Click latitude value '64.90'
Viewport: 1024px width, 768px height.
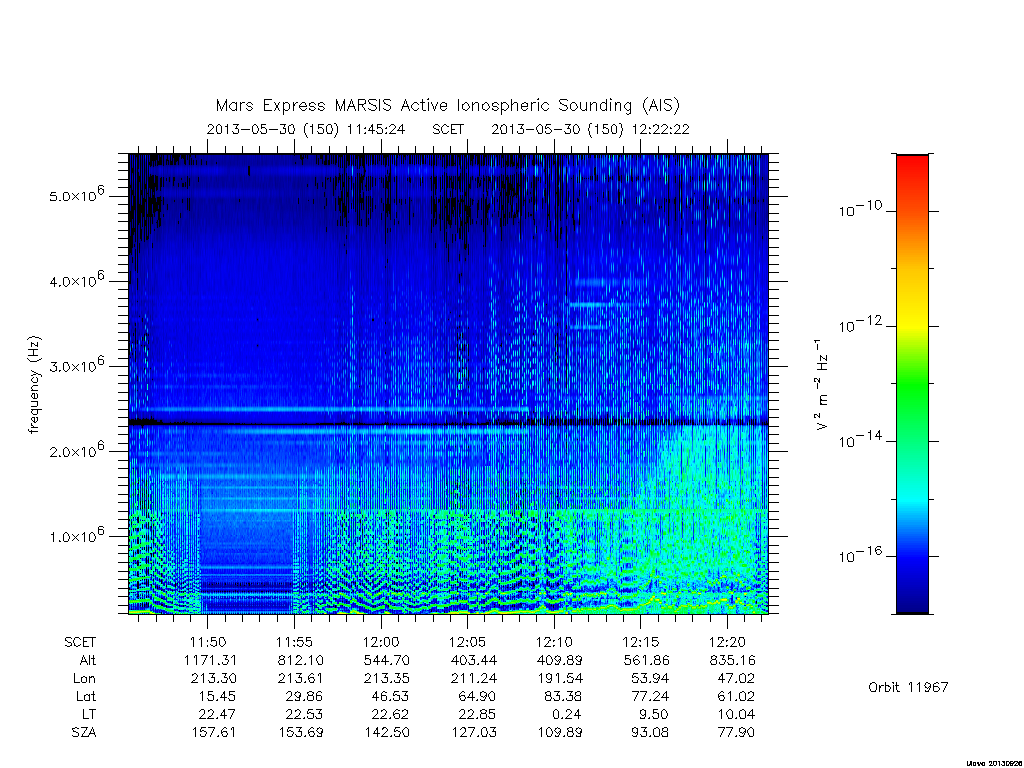(x=477, y=696)
